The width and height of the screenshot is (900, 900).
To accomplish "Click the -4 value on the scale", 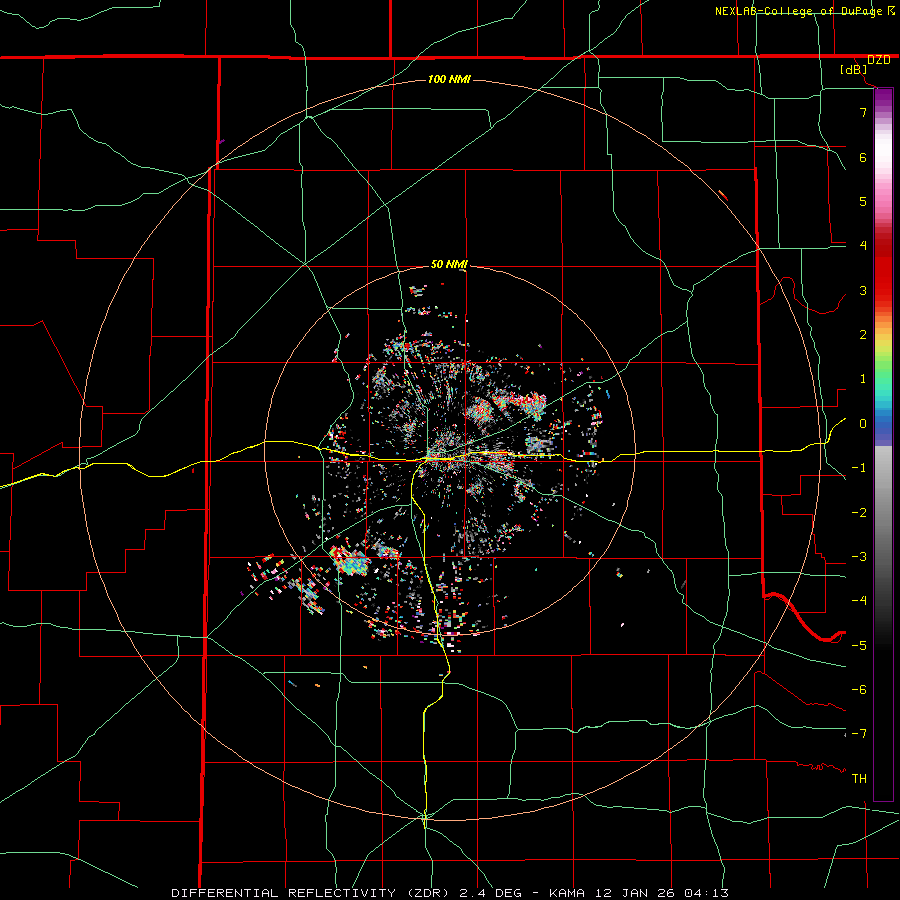I will 859,601.
